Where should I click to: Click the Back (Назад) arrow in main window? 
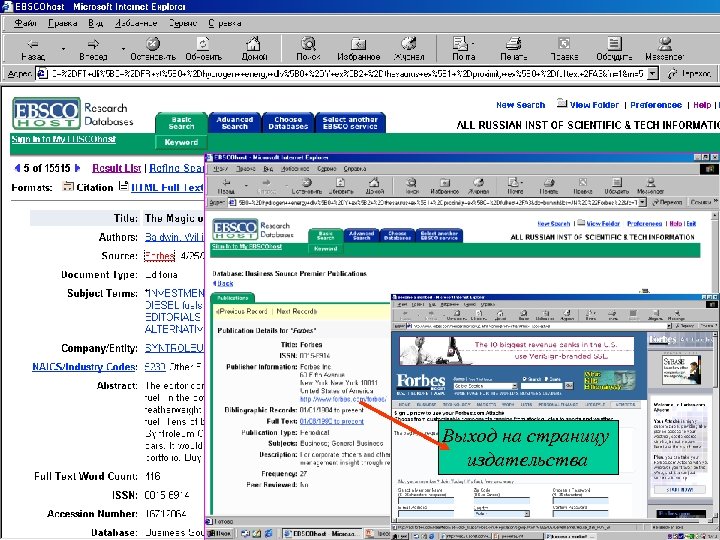33,49
